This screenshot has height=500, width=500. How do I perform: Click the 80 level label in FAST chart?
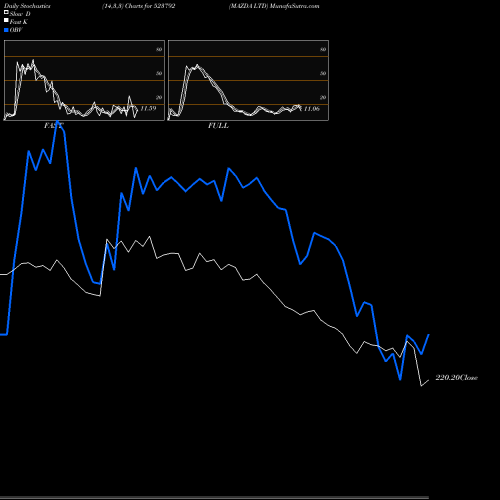click(x=159, y=49)
